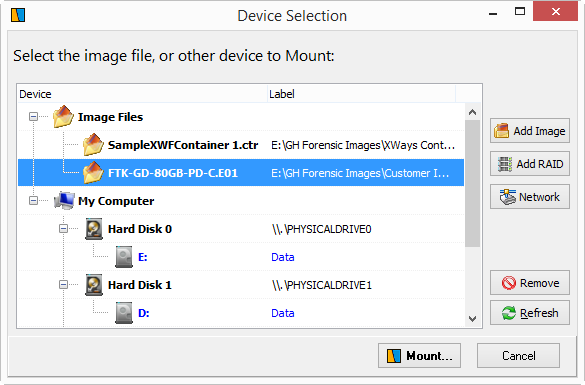The image size is (585, 385).
Task: Click the Hard Disk 0 drive icon
Action: coord(94,229)
